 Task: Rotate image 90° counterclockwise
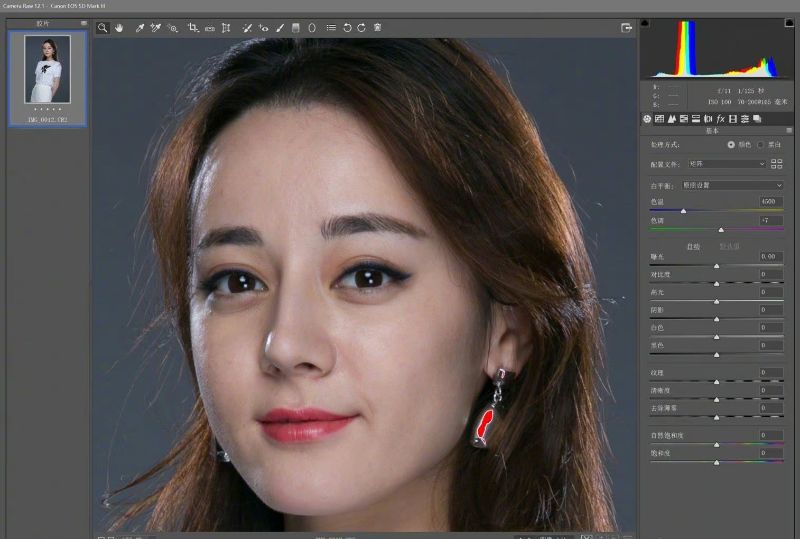346,28
